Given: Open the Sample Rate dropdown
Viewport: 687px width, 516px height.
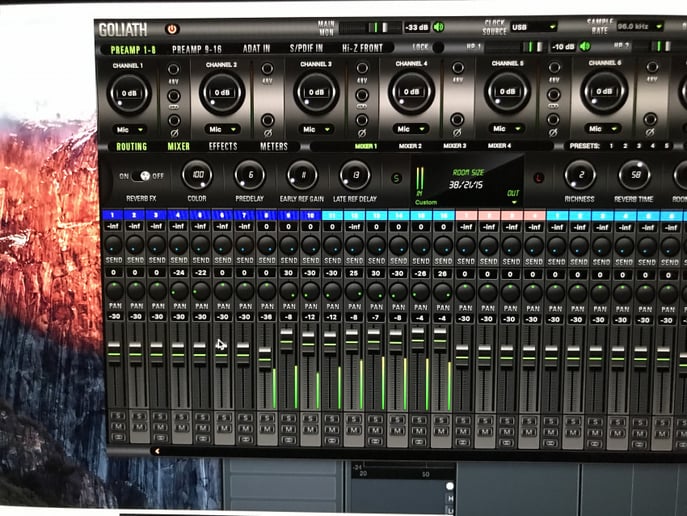Looking at the screenshot, I should click(x=639, y=26).
